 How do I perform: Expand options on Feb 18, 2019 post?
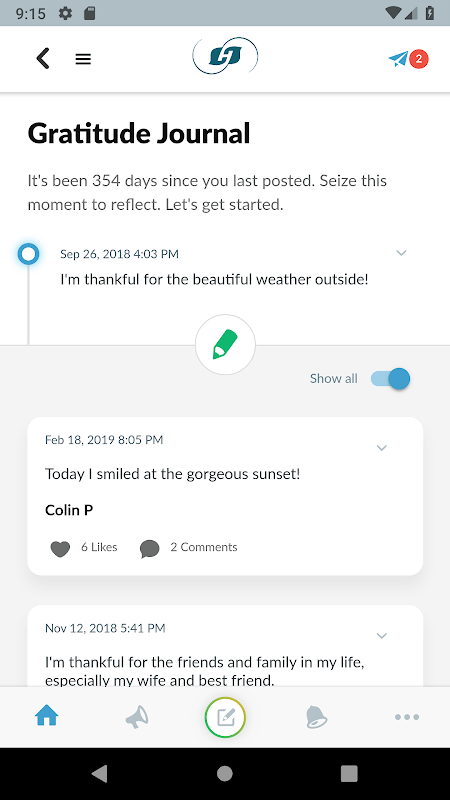pos(382,448)
